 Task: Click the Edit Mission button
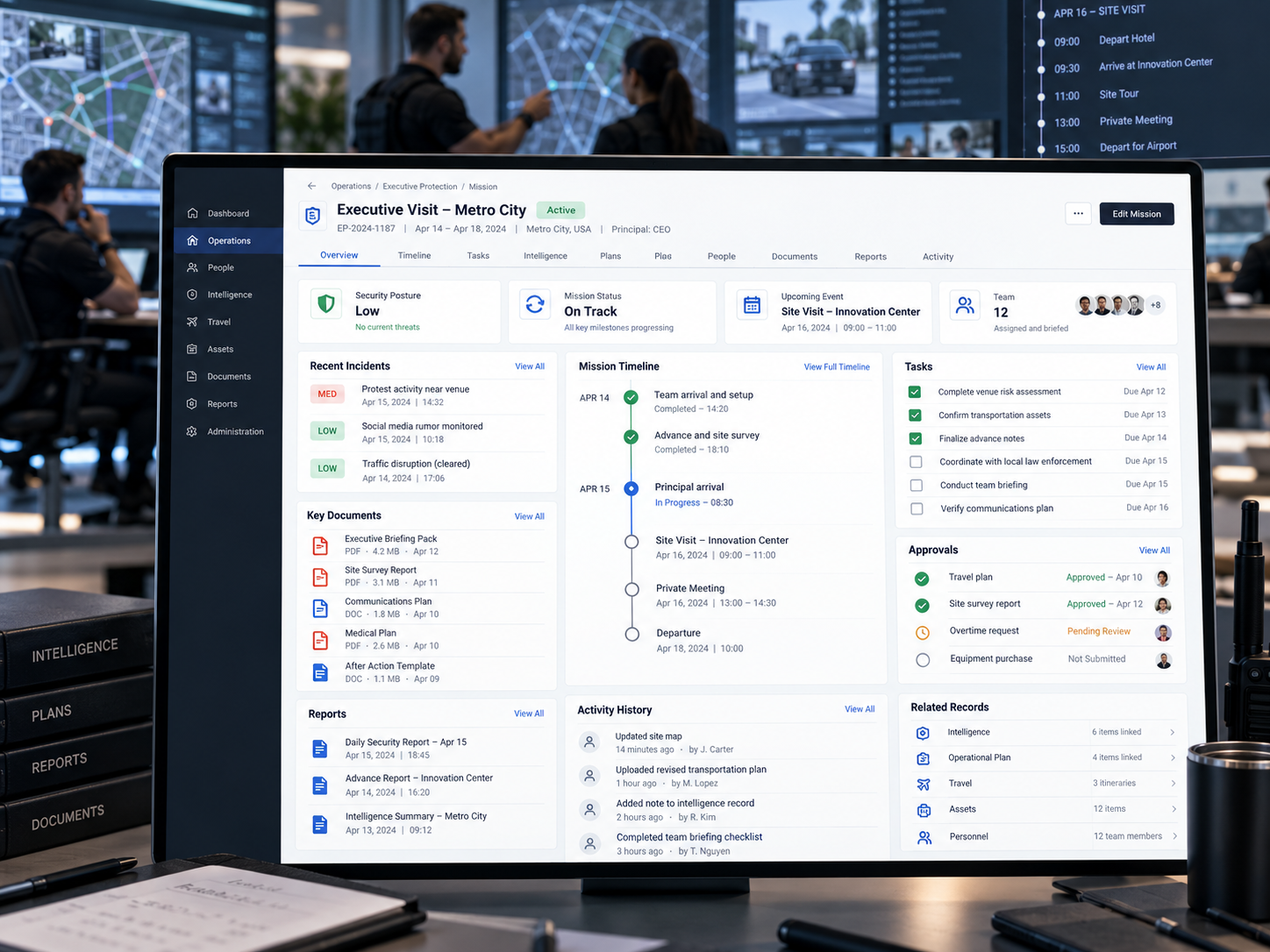(x=1137, y=214)
